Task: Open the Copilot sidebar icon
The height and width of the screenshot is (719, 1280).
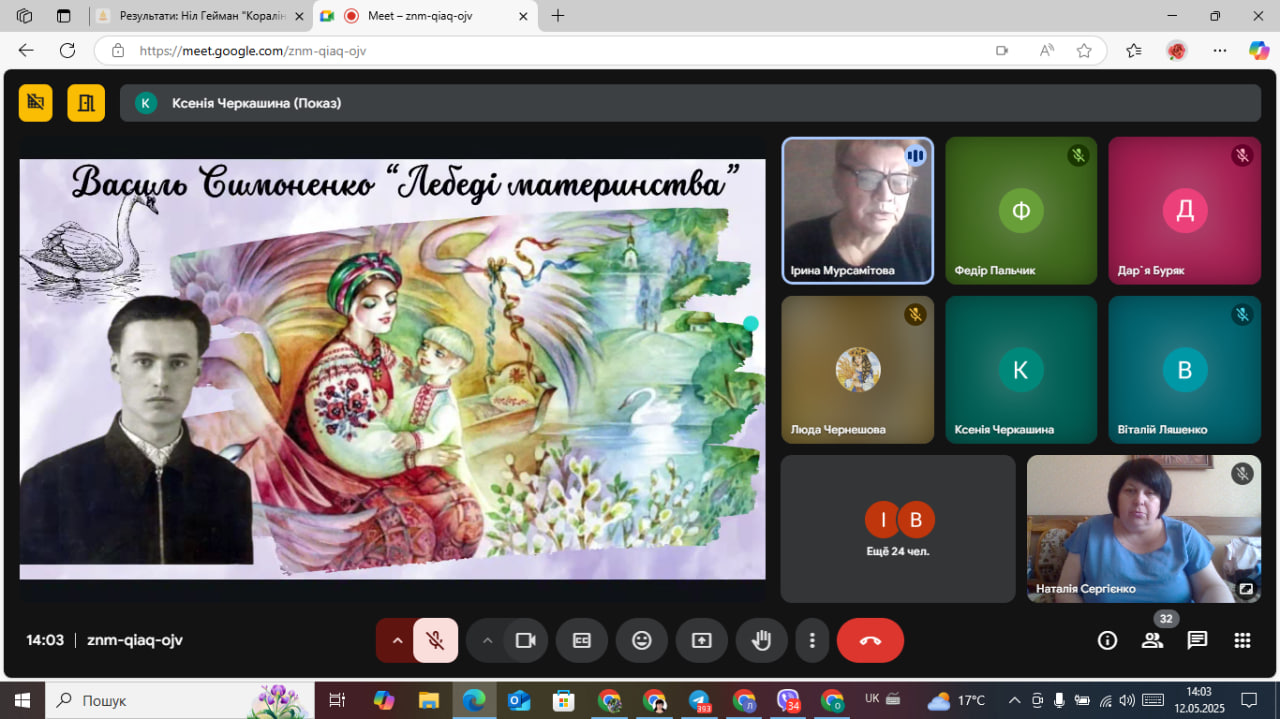Action: 1259,50
